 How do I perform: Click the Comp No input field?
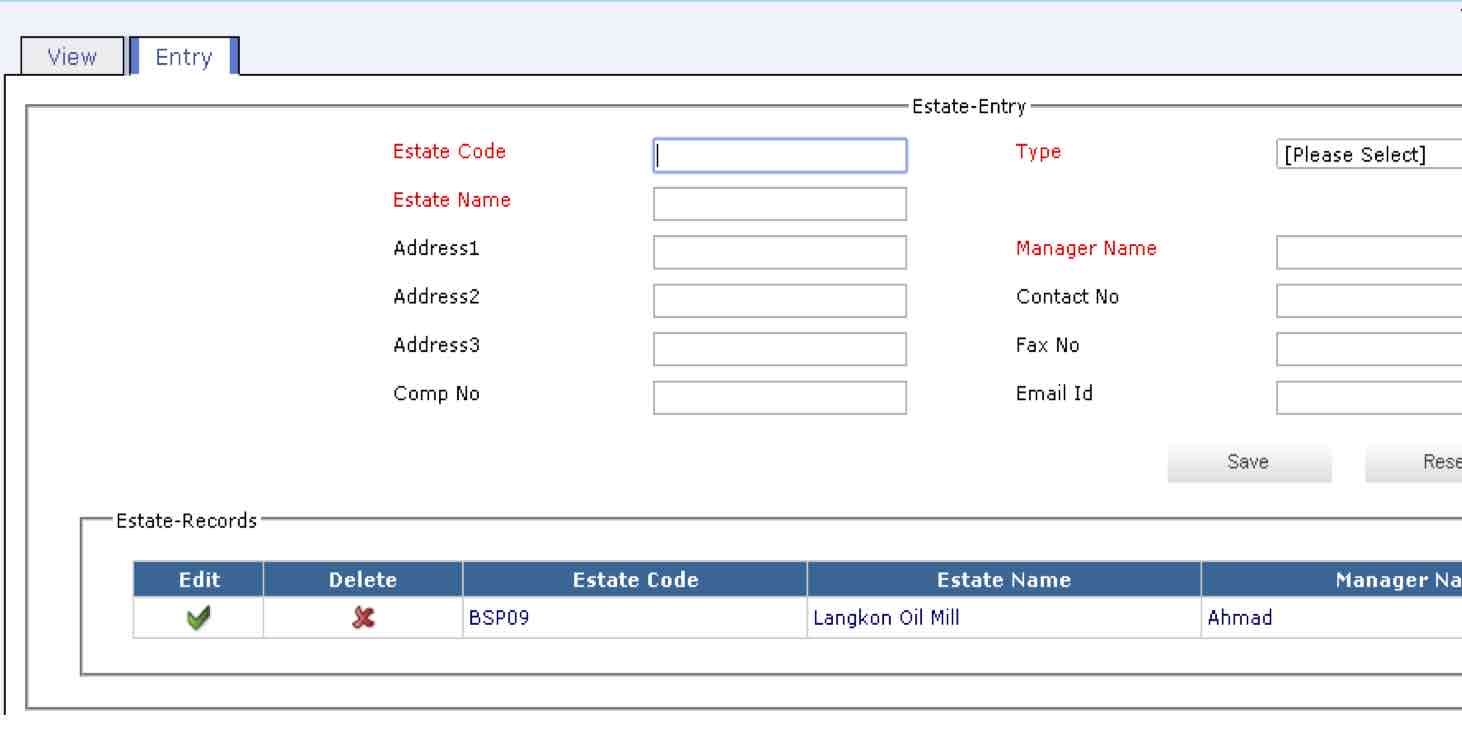pos(779,397)
